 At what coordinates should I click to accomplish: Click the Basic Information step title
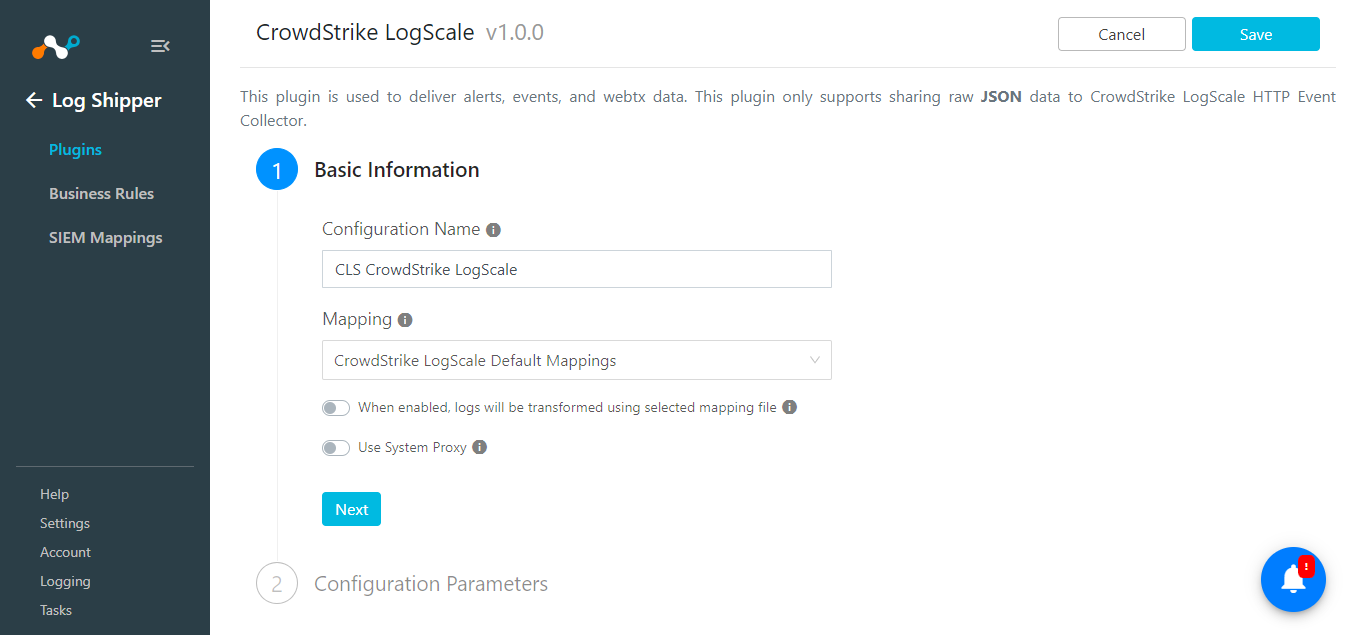click(397, 170)
